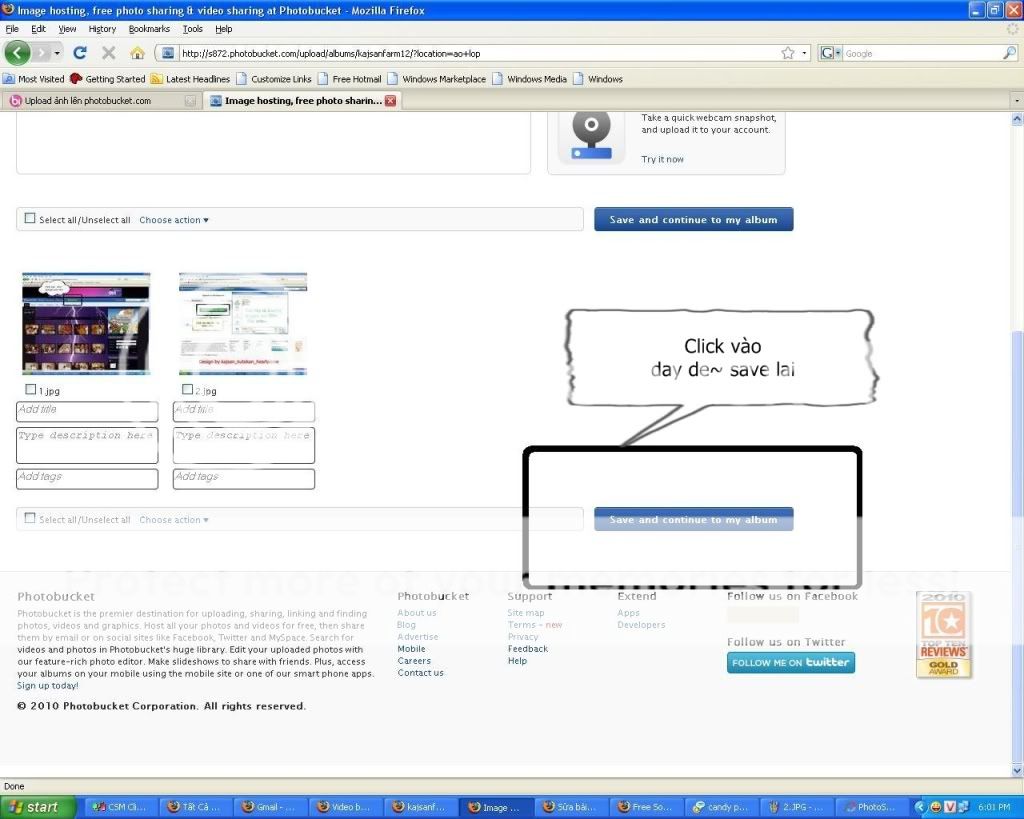
Task: Click the Follow me on Twitter button
Action: [791, 662]
